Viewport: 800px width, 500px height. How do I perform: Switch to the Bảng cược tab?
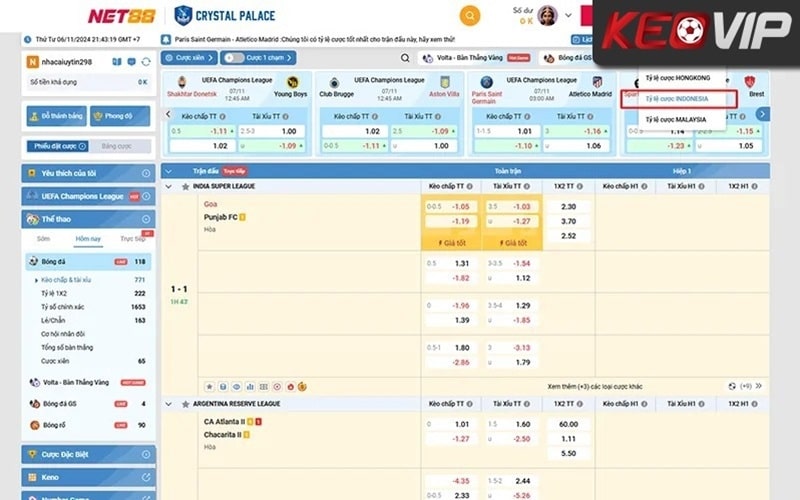[x=117, y=146]
